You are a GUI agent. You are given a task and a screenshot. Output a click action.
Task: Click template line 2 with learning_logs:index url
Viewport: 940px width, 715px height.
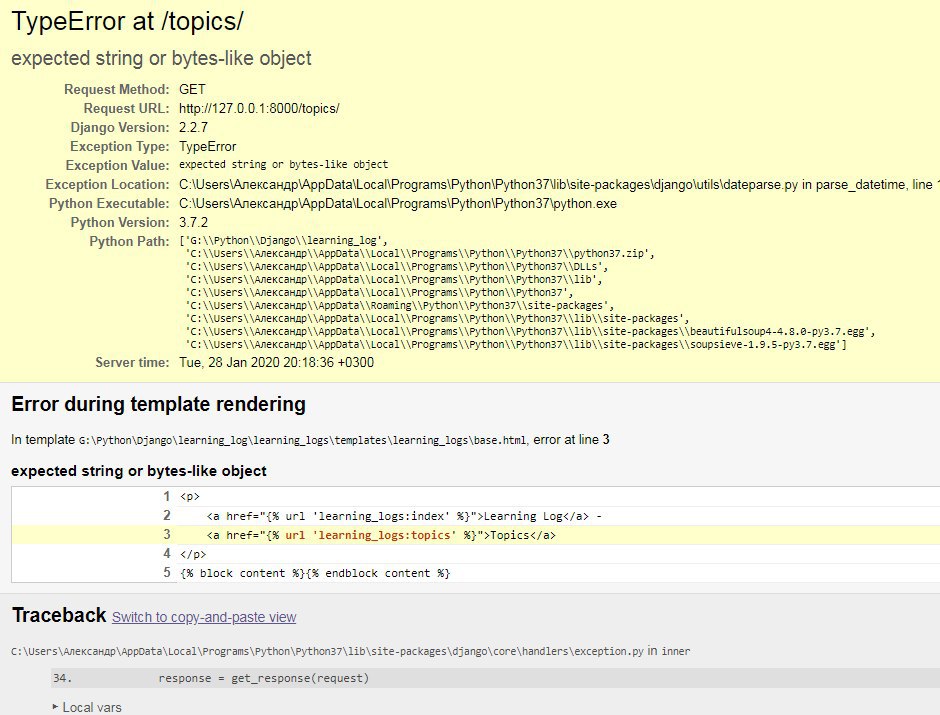[x=475, y=516]
